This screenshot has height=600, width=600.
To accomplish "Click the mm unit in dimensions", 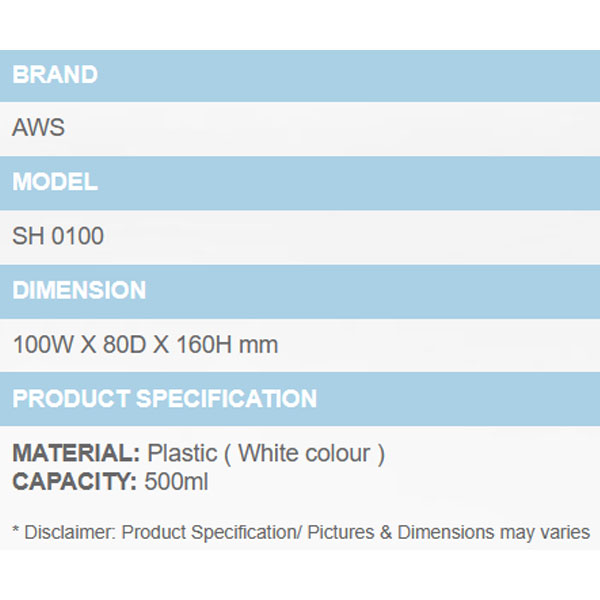I will (259, 346).
